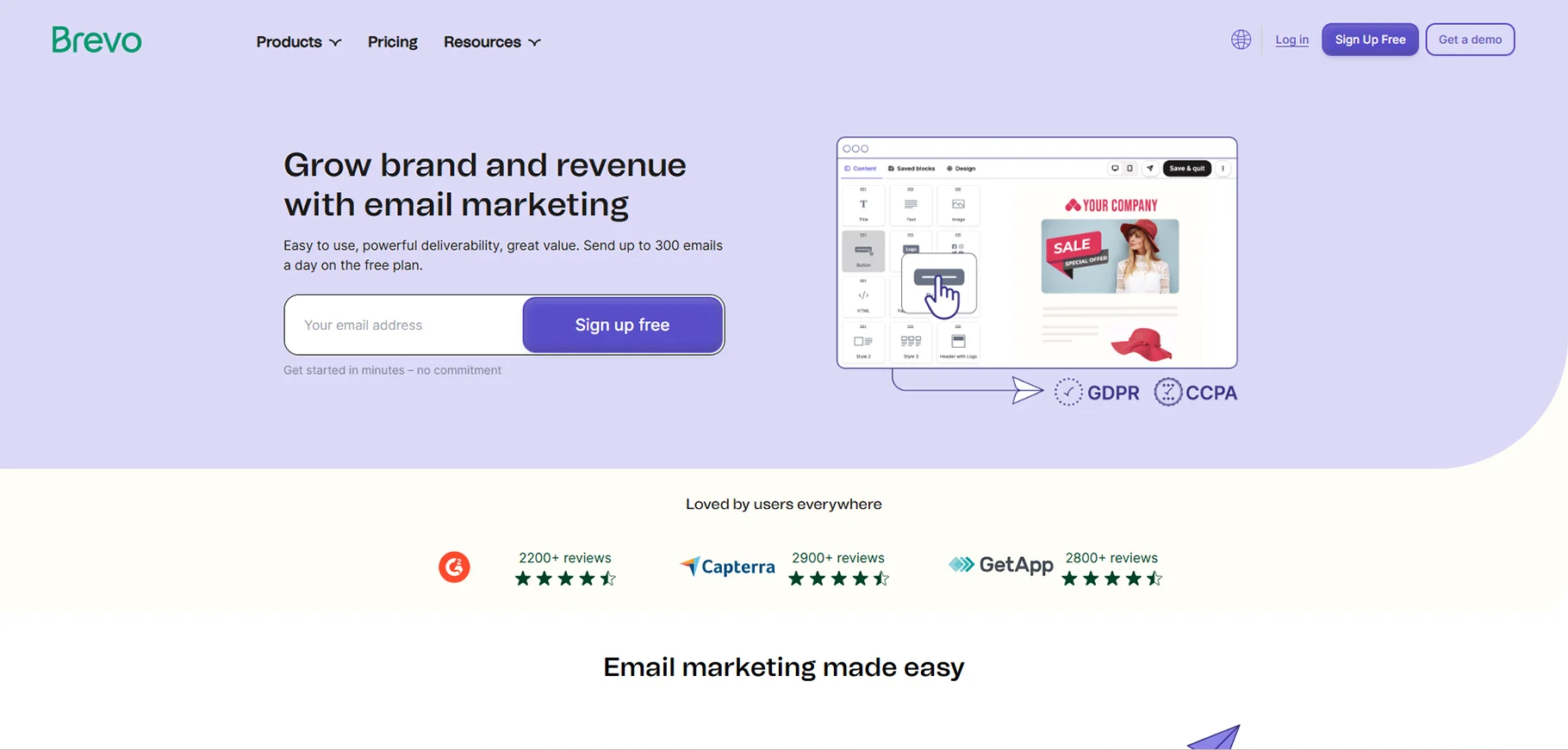Expand the Products menu

pyautogui.click(x=299, y=42)
